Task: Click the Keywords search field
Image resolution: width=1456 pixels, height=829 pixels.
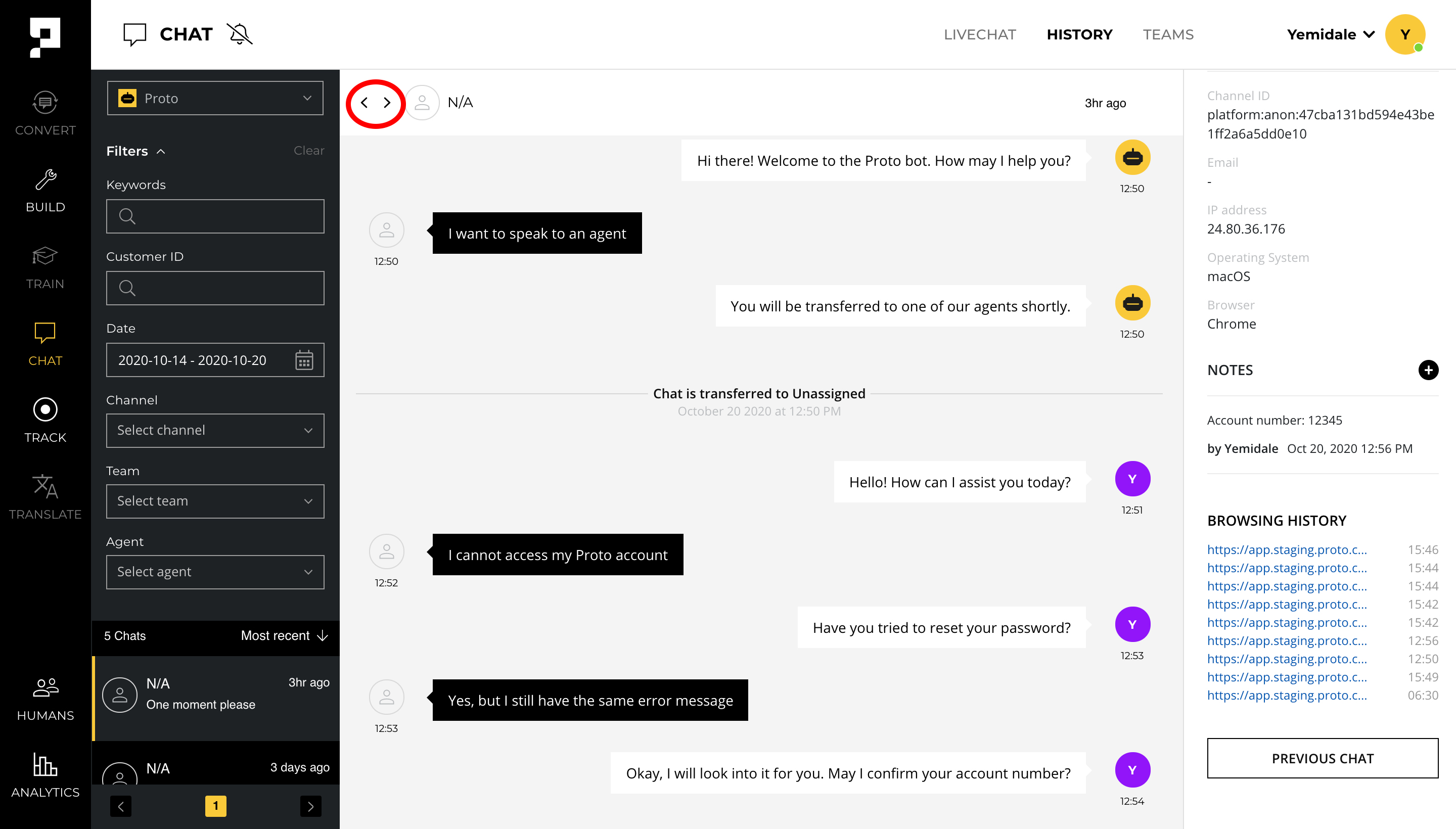Action: pyautogui.click(x=215, y=216)
